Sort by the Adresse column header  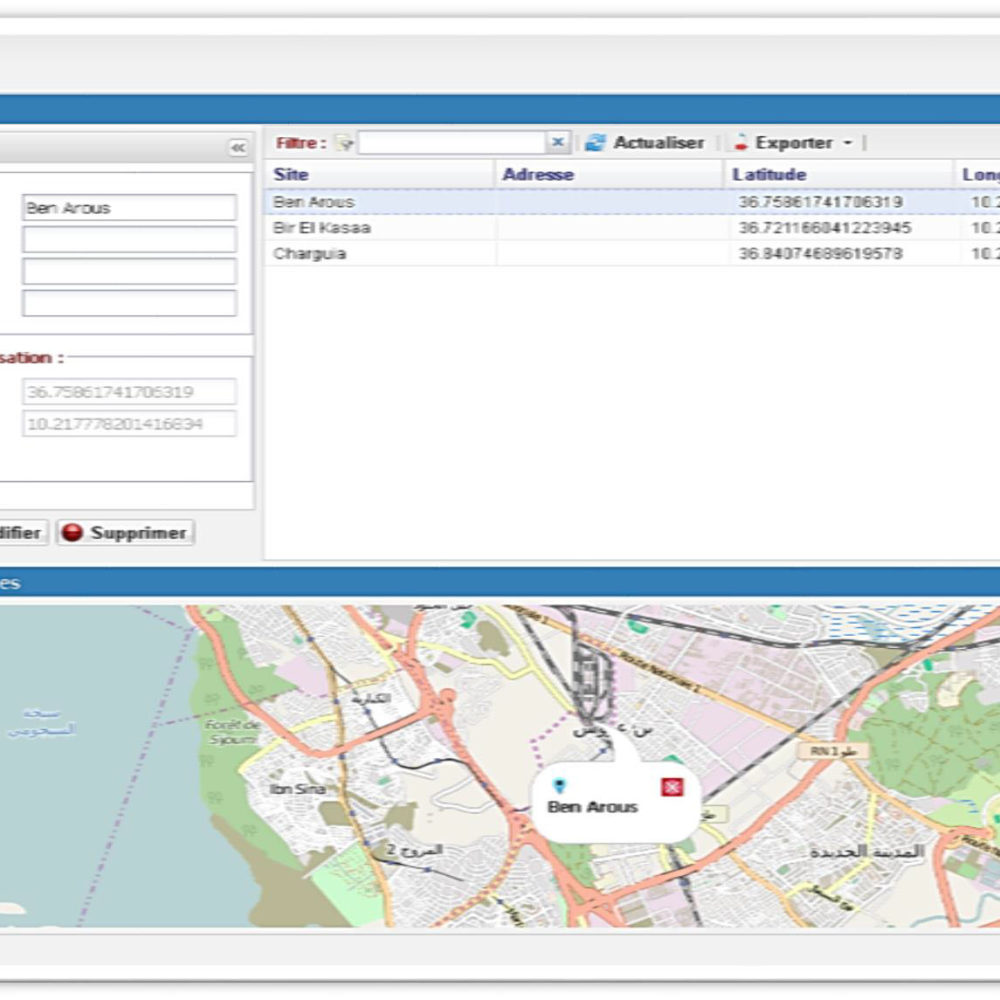pos(538,174)
